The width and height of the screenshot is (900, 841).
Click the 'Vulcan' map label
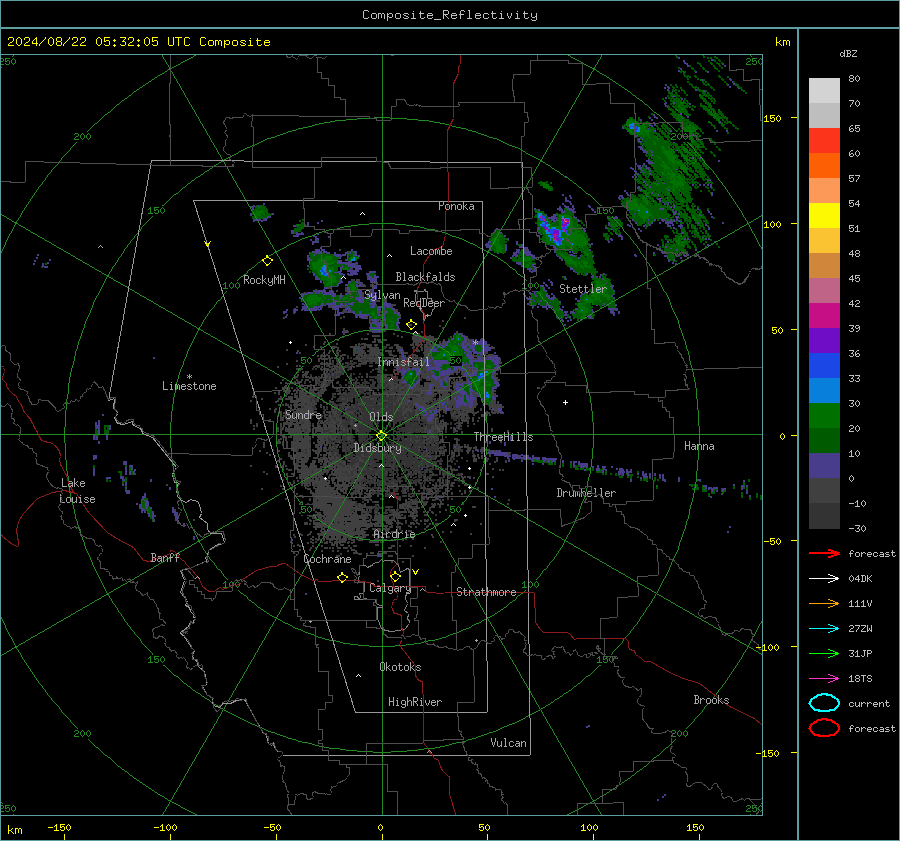pos(508,743)
